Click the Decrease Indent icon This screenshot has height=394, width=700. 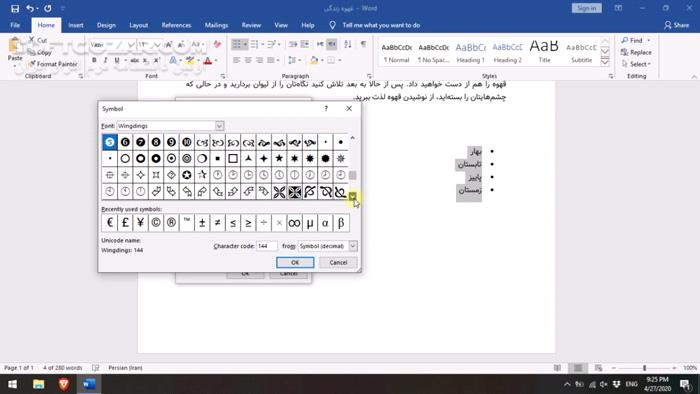[293, 44]
